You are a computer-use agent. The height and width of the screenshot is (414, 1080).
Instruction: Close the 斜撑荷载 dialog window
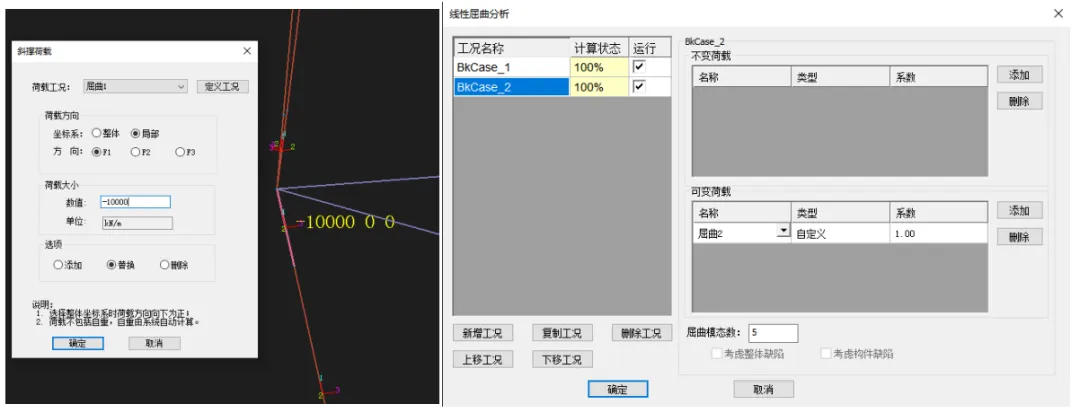coord(247,51)
